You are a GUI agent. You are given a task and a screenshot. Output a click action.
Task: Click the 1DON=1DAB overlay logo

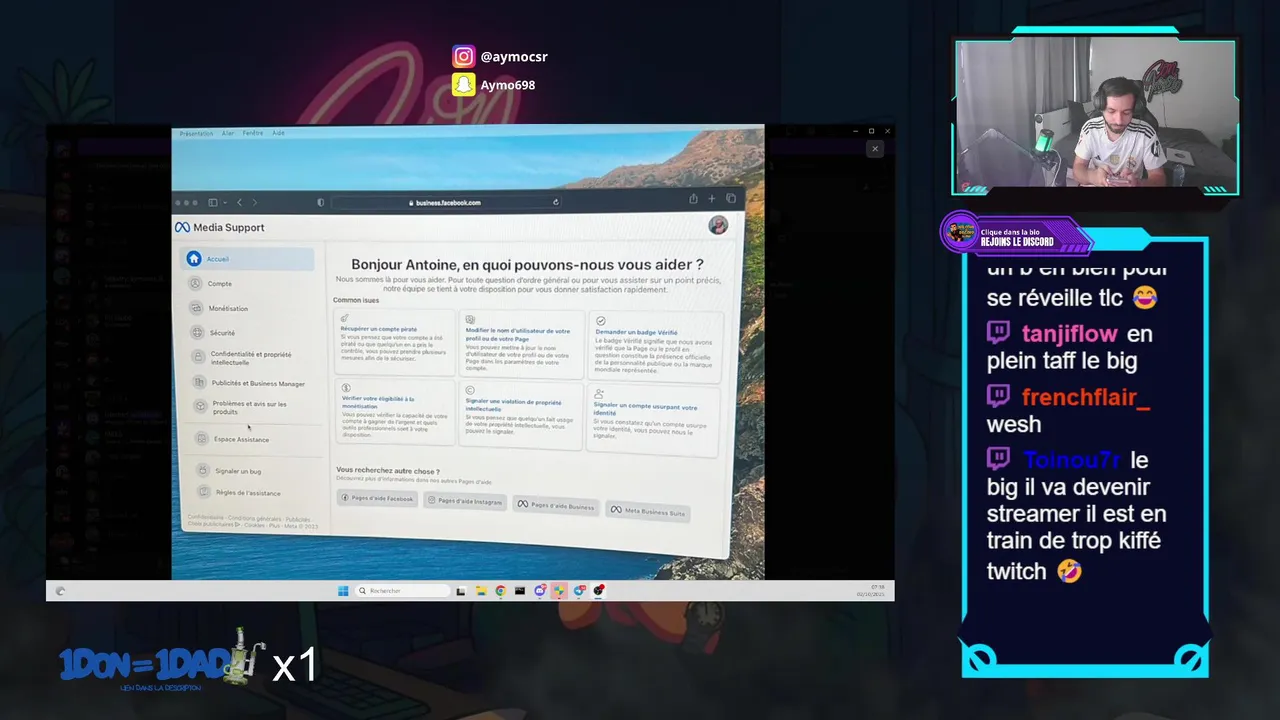(162, 661)
